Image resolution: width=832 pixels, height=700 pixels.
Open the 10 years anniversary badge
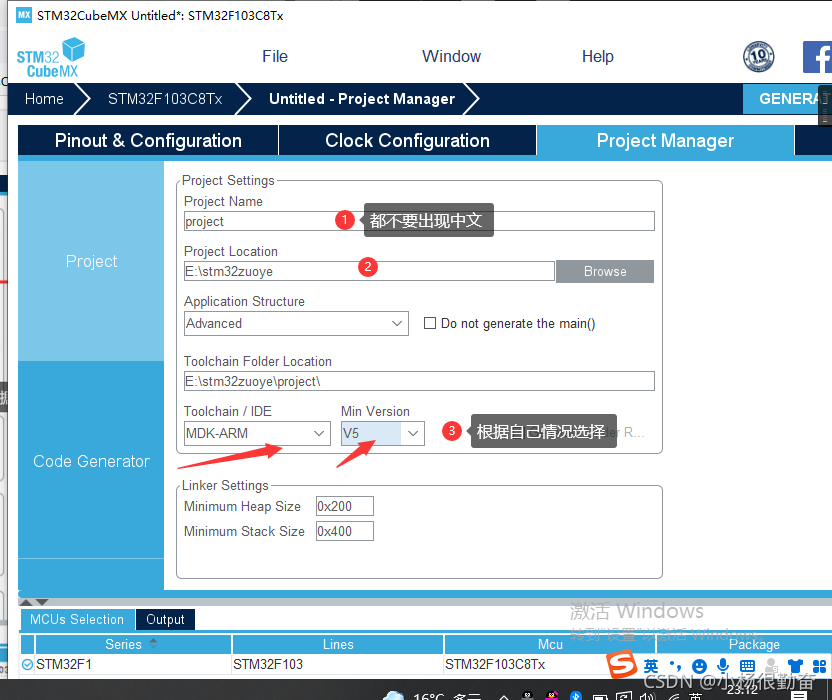coord(758,56)
